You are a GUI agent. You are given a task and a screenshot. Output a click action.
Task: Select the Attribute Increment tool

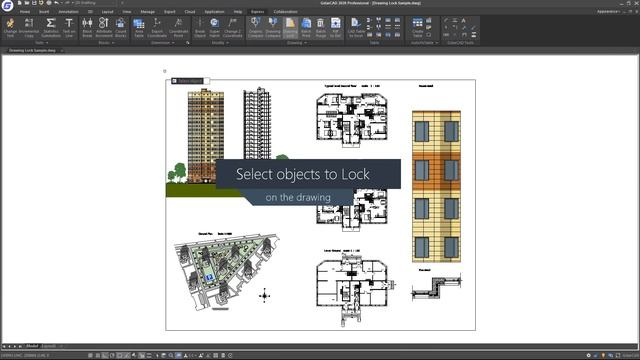point(104,28)
